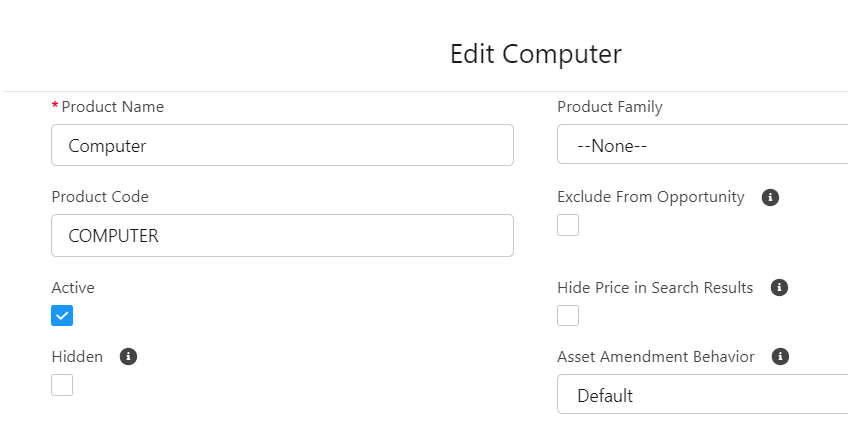This screenshot has height=433, width=848.
Task: Click the Active label text
Action: [73, 288]
